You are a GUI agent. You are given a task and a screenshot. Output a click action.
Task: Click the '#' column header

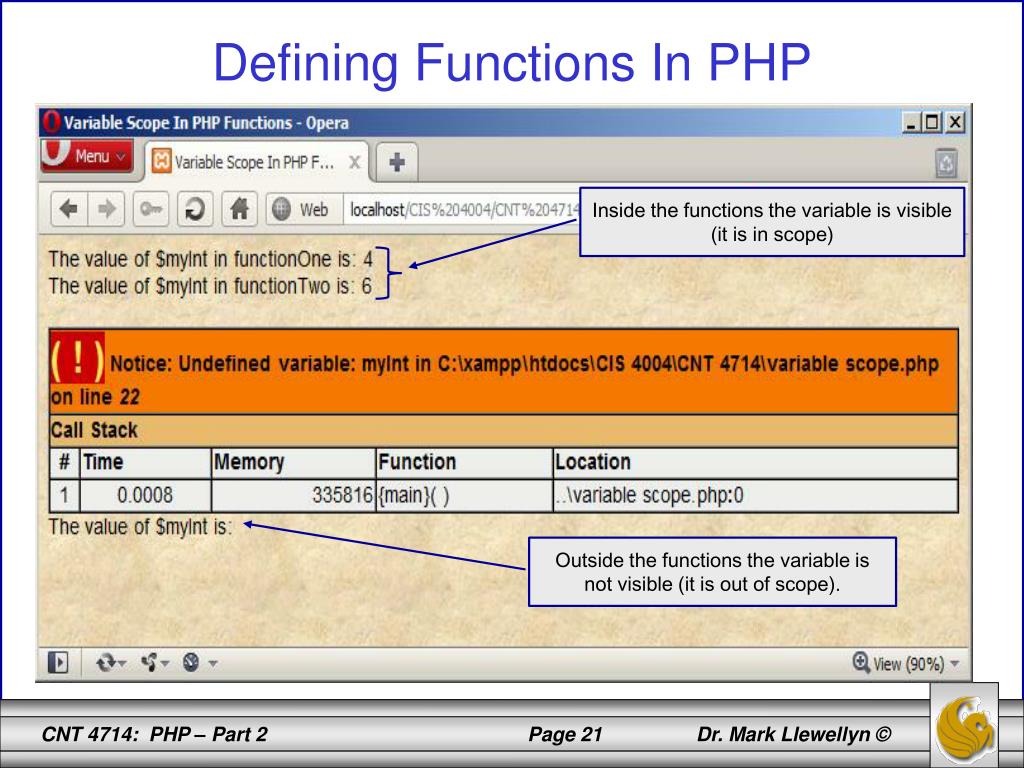coord(64,462)
